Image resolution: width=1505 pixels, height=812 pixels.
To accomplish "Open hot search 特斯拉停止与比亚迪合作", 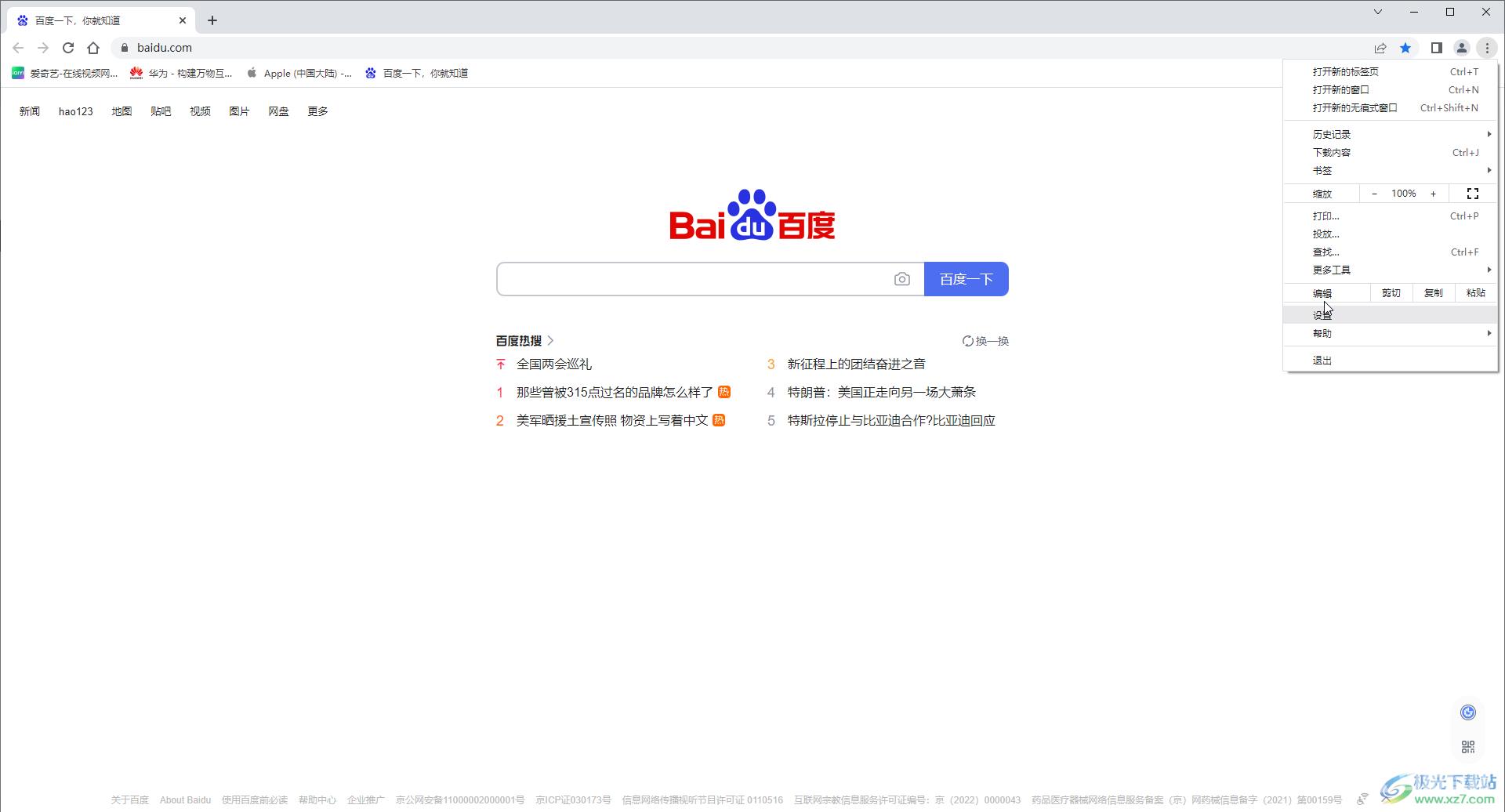I will [x=891, y=420].
